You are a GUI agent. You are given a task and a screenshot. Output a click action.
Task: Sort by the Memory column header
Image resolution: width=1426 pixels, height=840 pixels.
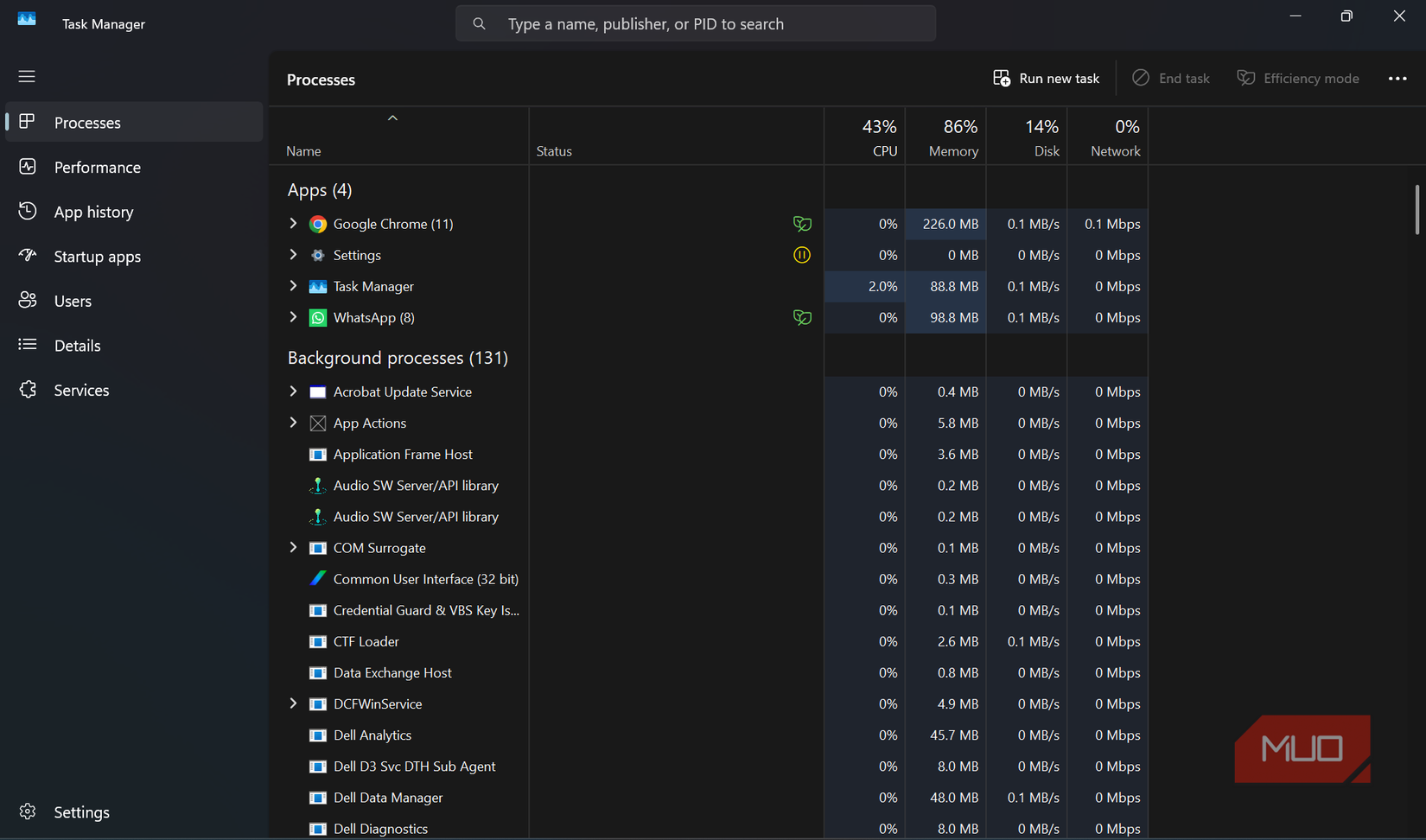(x=945, y=137)
